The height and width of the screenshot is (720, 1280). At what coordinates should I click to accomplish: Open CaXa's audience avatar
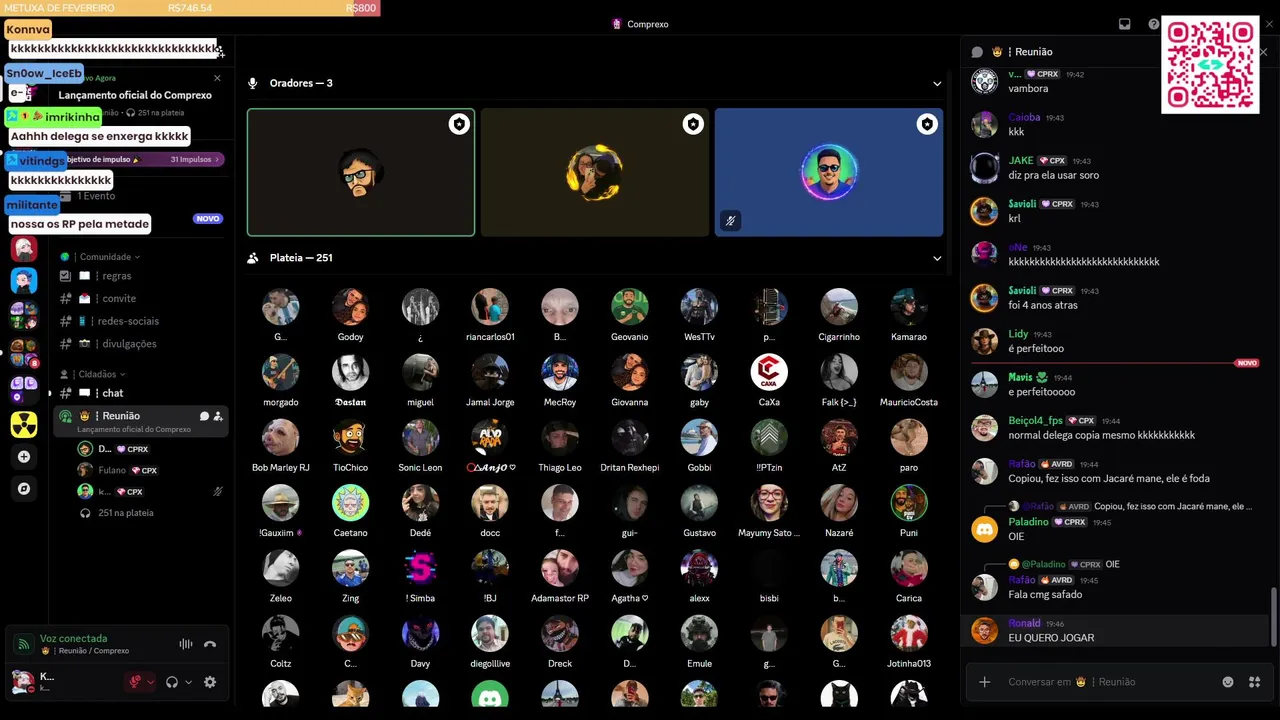pyautogui.click(x=769, y=372)
